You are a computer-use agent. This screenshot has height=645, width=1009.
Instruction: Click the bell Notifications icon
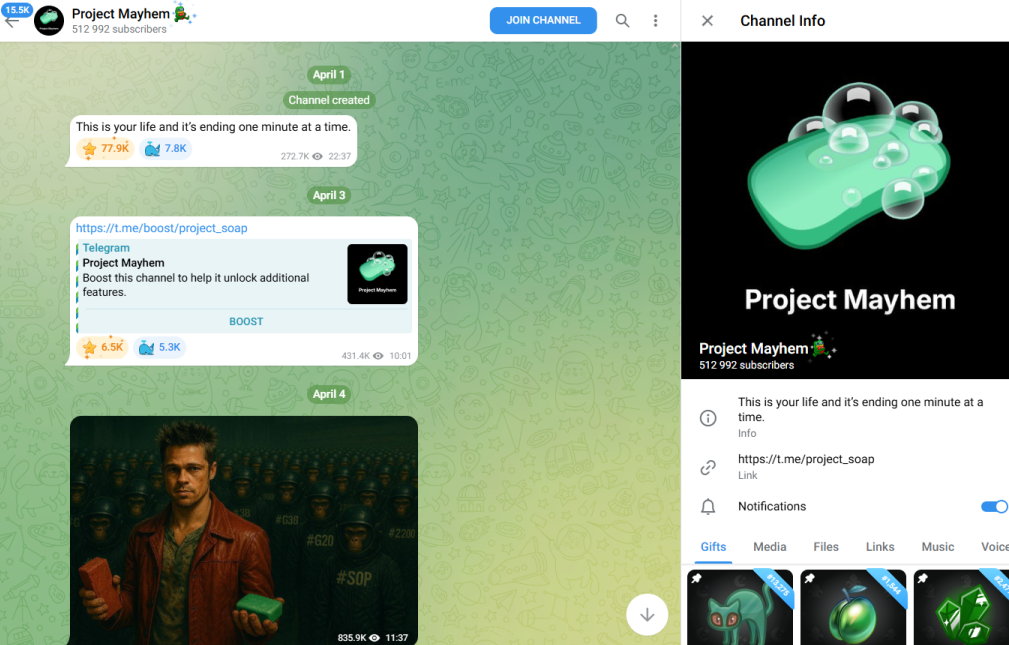[708, 507]
